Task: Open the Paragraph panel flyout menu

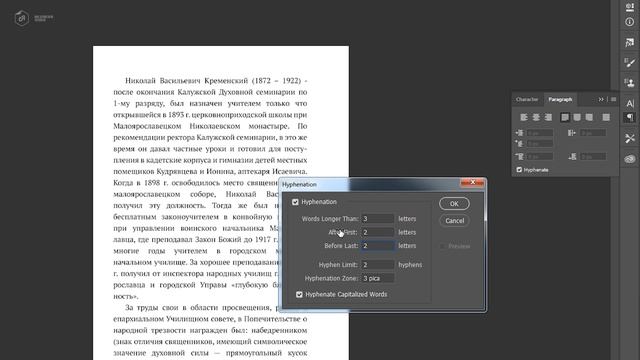Action: [613, 100]
